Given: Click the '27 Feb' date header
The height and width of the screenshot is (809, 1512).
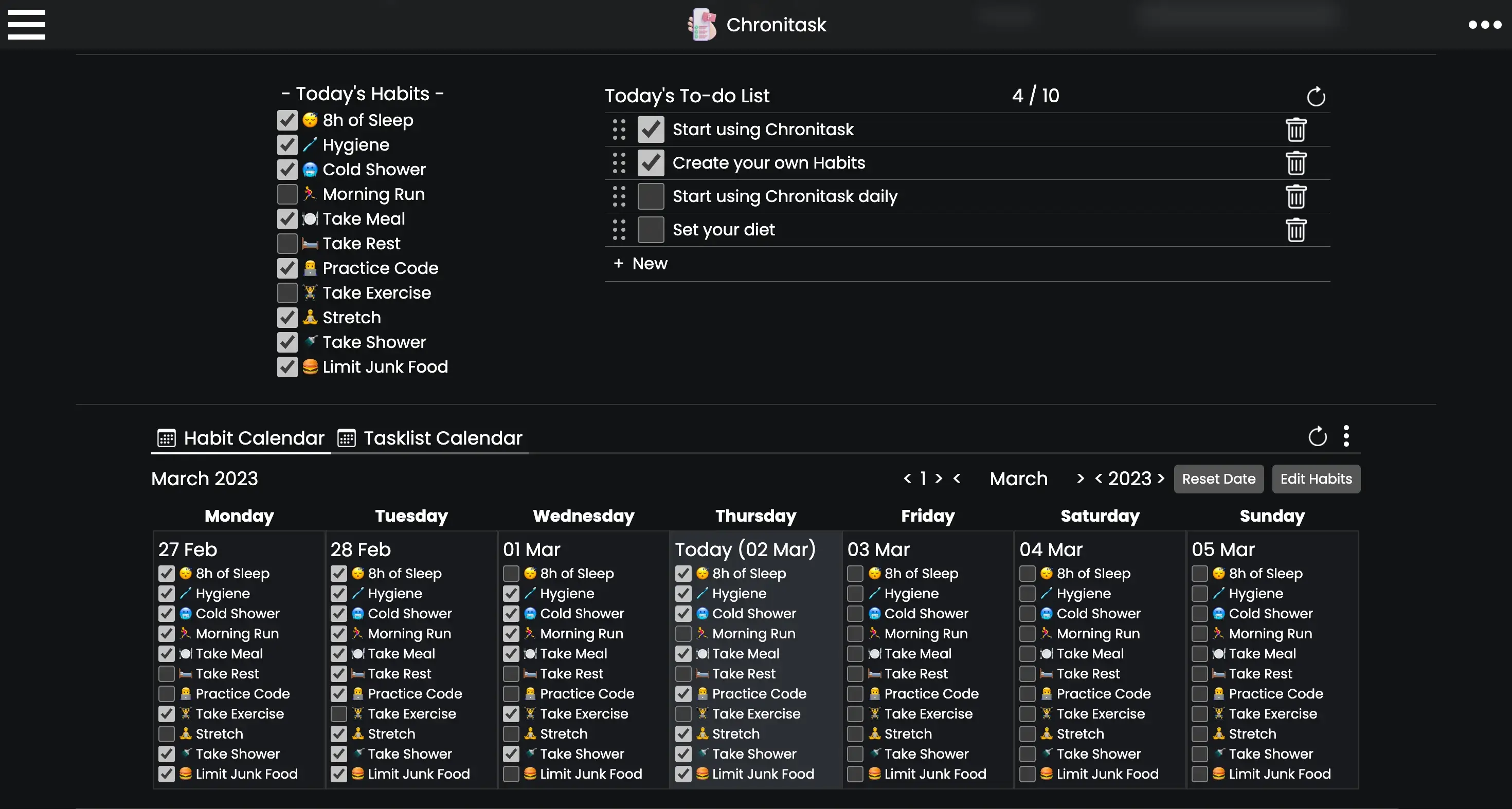Looking at the screenshot, I should click(x=188, y=549).
